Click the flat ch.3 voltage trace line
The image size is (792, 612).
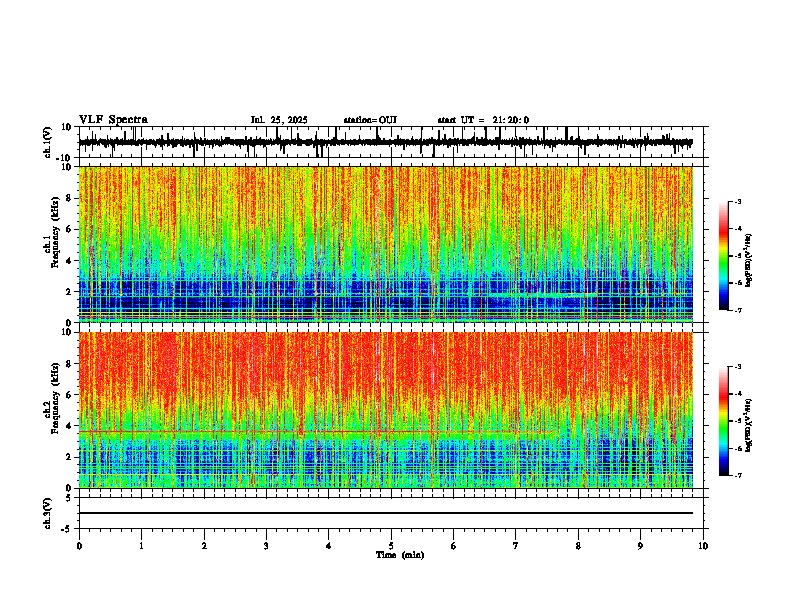tap(386, 513)
